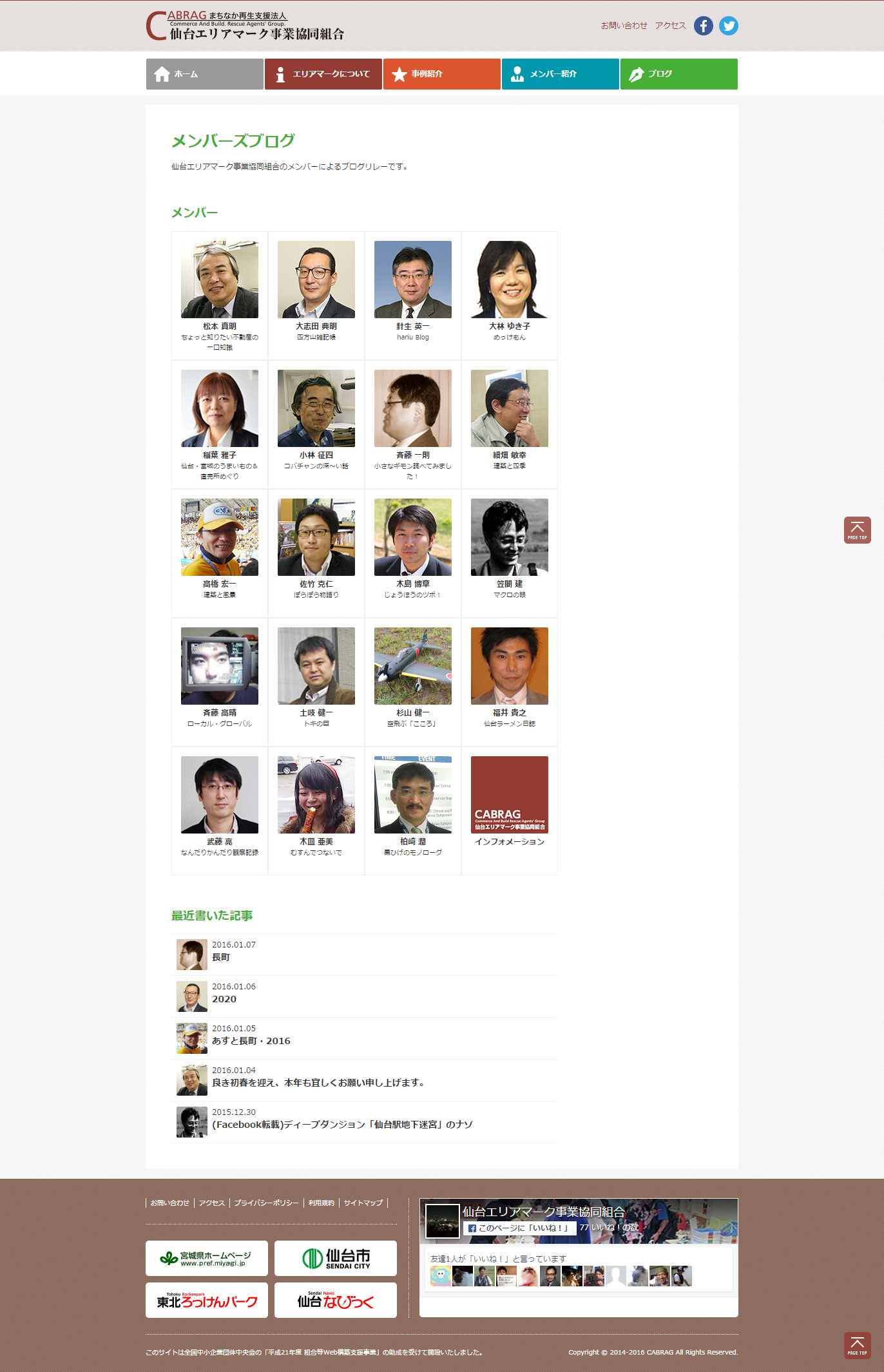
Task: Click the house icon on ホーム tab
Action: click(162, 74)
